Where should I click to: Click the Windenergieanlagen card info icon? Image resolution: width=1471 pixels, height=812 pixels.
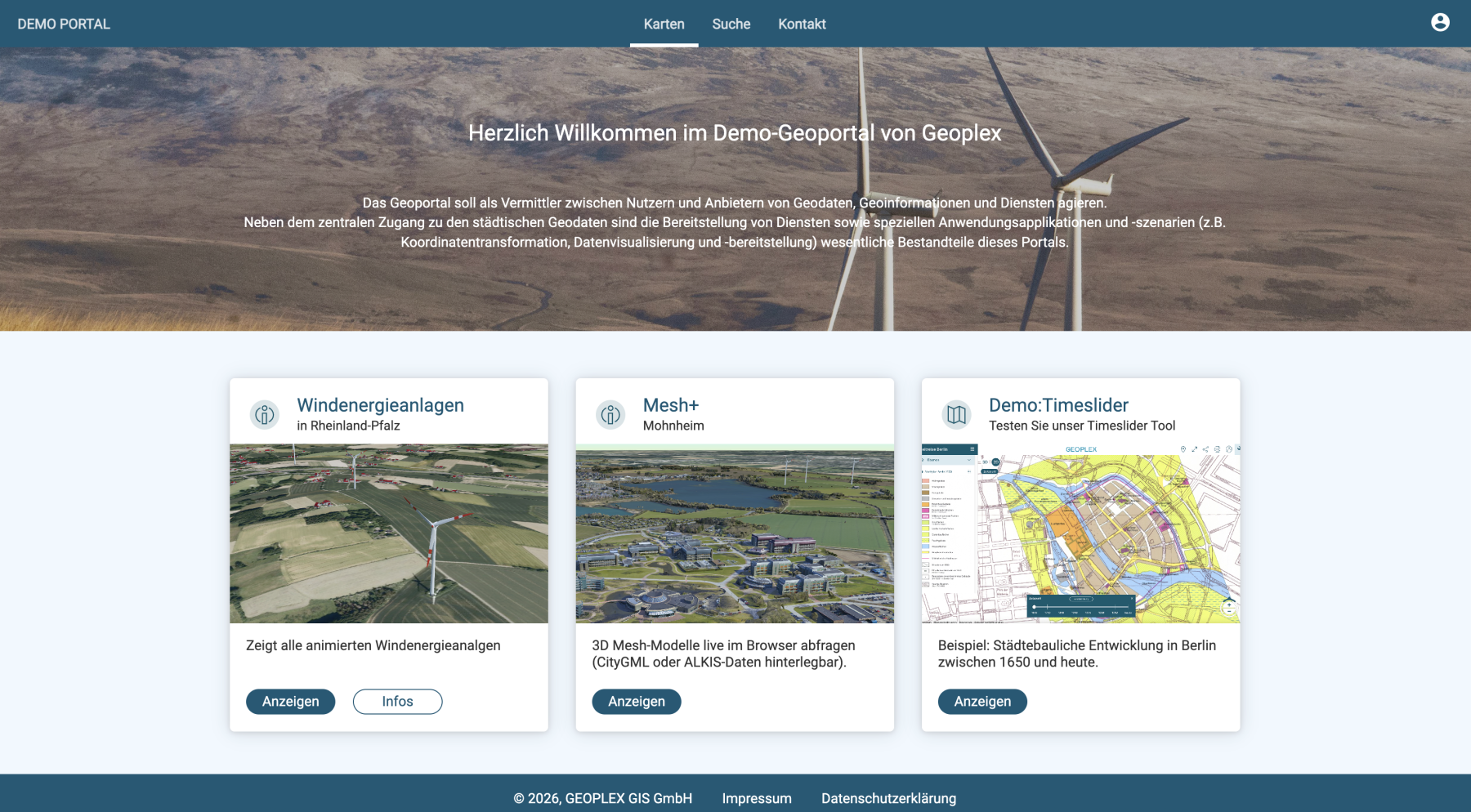[264, 415]
